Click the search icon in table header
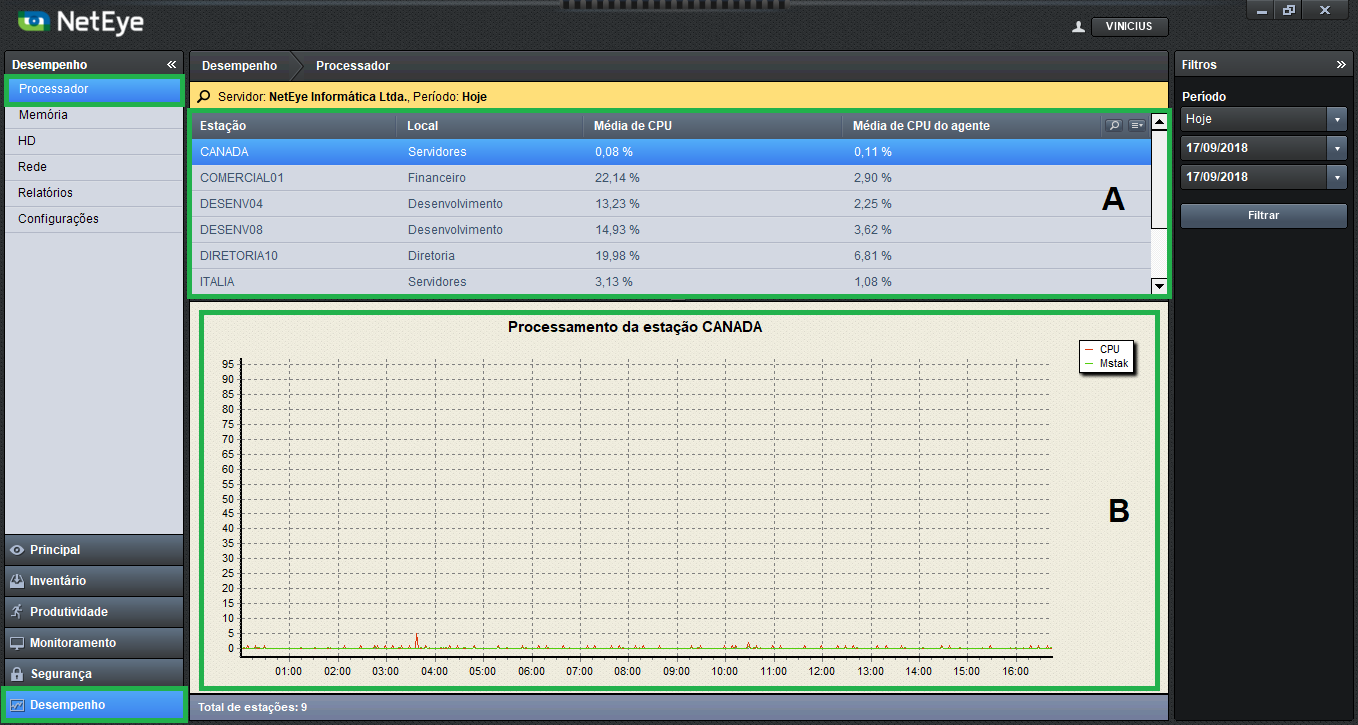Viewport: 1358px width, 725px height. tap(1113, 126)
